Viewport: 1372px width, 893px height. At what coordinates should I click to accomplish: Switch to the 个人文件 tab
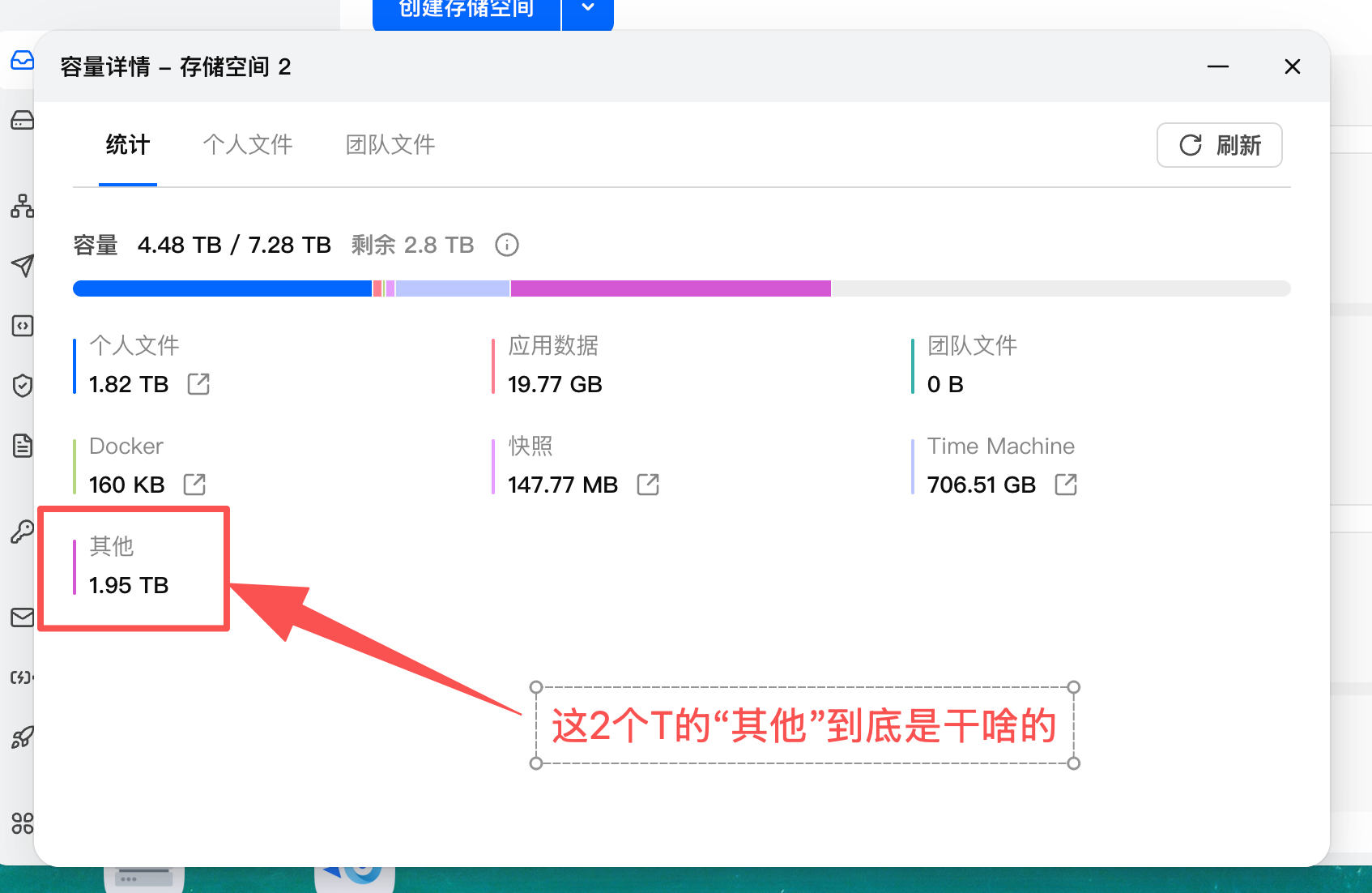click(248, 145)
